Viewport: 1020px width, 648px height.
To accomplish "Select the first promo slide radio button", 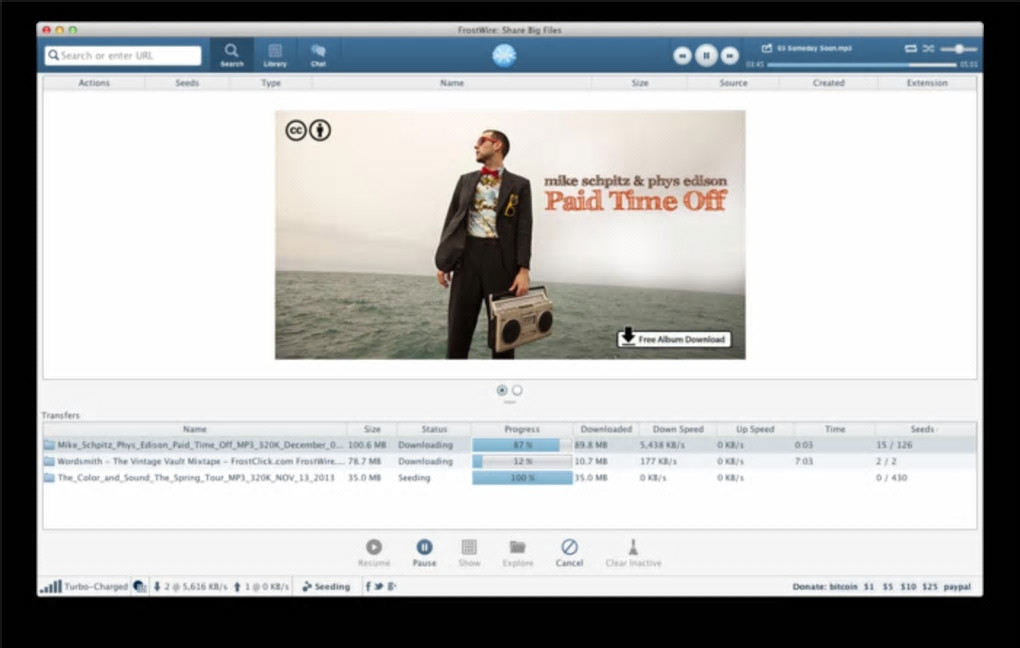I will [502, 390].
